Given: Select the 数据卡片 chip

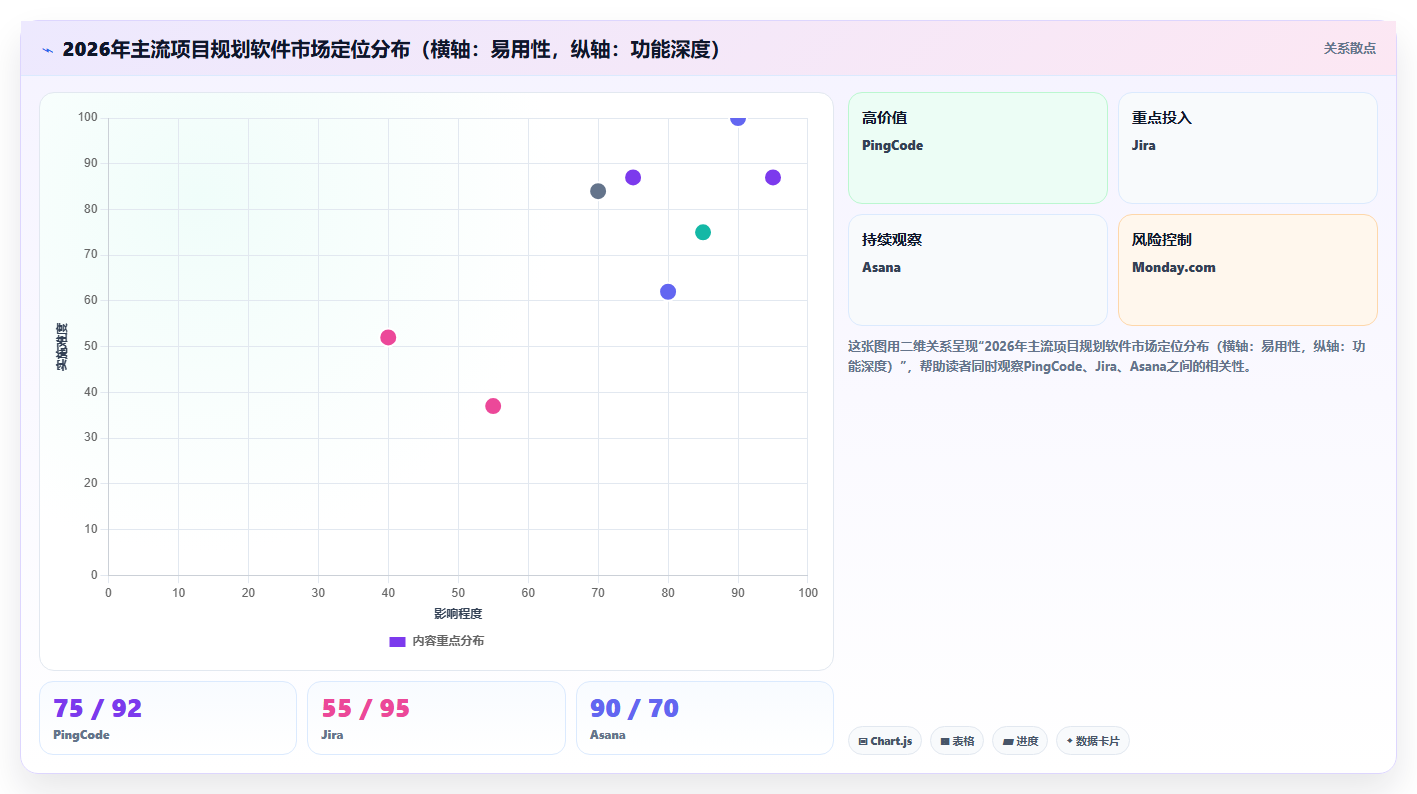Looking at the screenshot, I should pos(1093,741).
